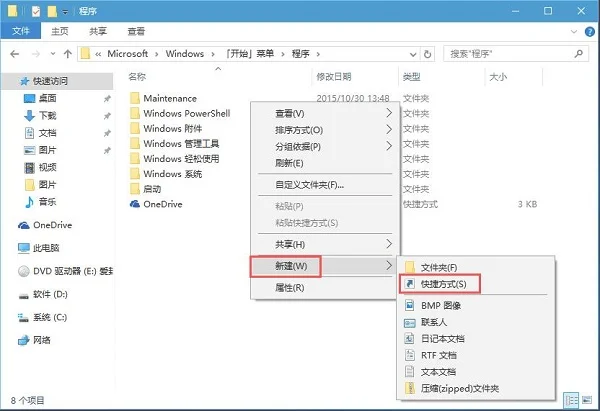This screenshot has width=600, height=411.
Task: Create a new 快捷方式(S) from submenu
Action: pyautogui.click(x=476, y=284)
